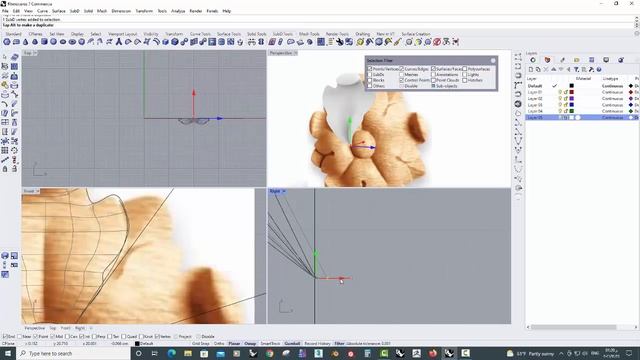The height and width of the screenshot is (360, 640).
Task: Click the Filter funnel icon in Layers toolbar
Action: click(x=576, y=69)
